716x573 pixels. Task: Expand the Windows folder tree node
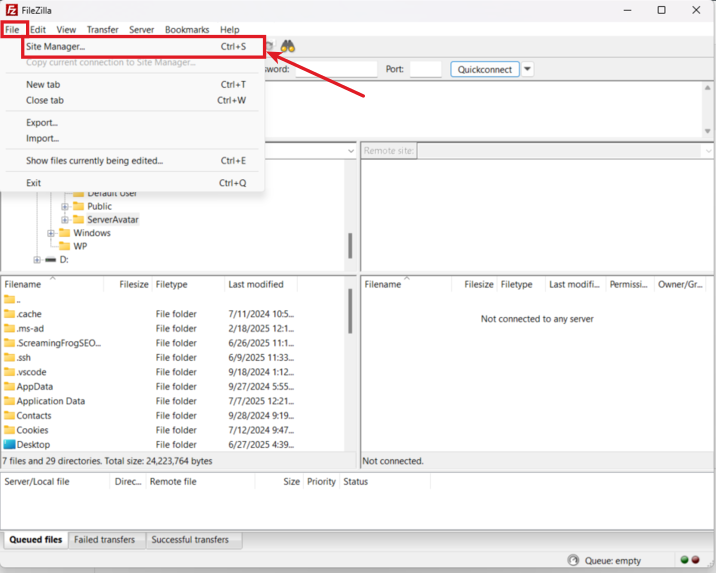click(x=51, y=233)
